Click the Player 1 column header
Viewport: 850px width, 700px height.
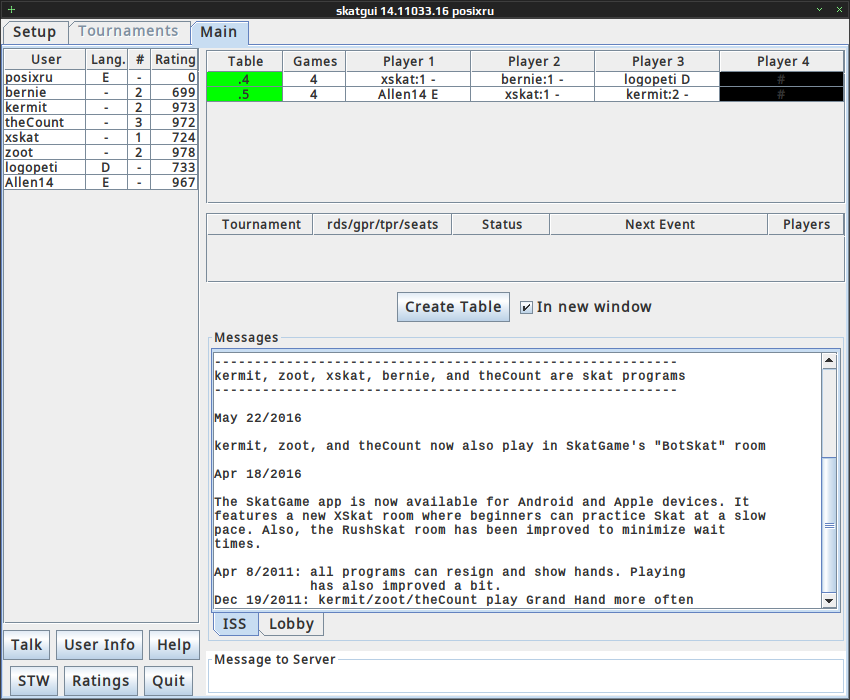pos(408,61)
